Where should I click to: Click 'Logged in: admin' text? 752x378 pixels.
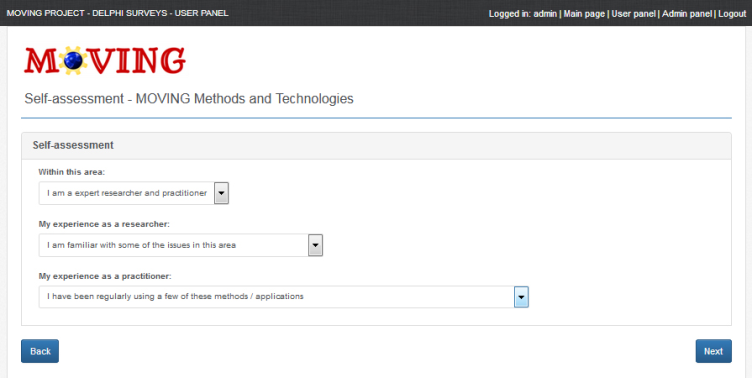click(x=523, y=14)
